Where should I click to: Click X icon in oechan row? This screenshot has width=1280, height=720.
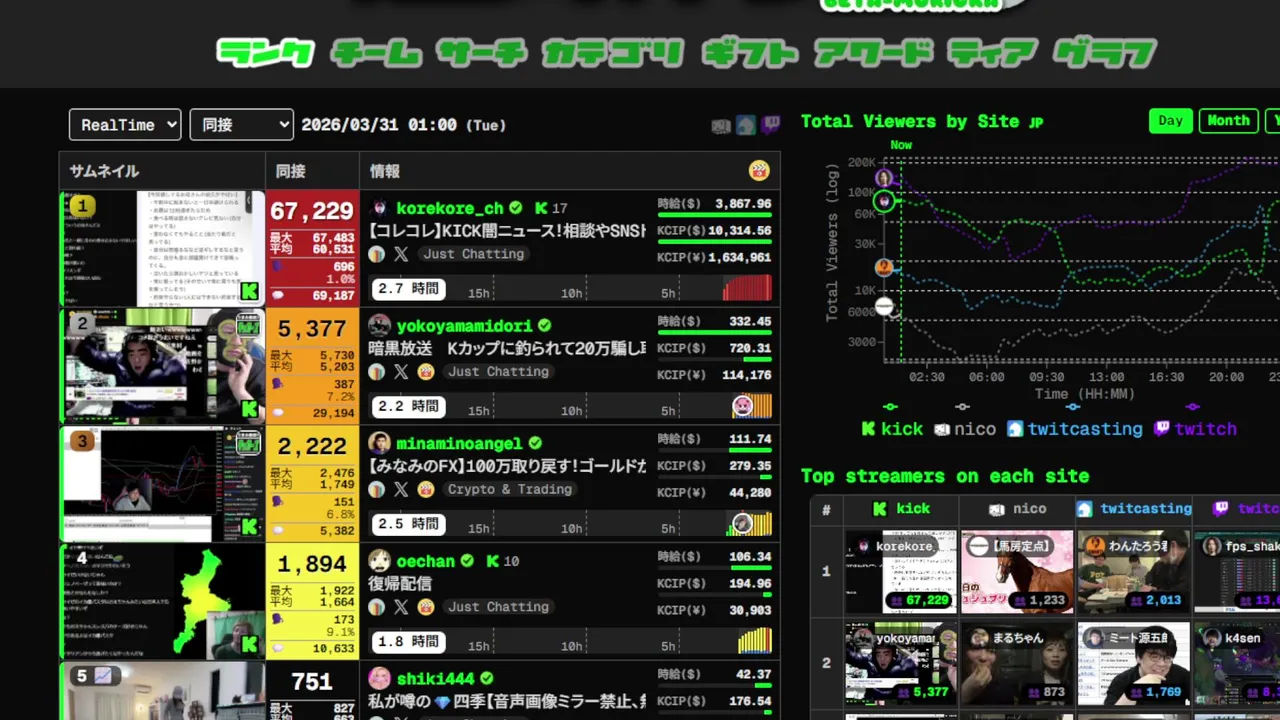401,607
